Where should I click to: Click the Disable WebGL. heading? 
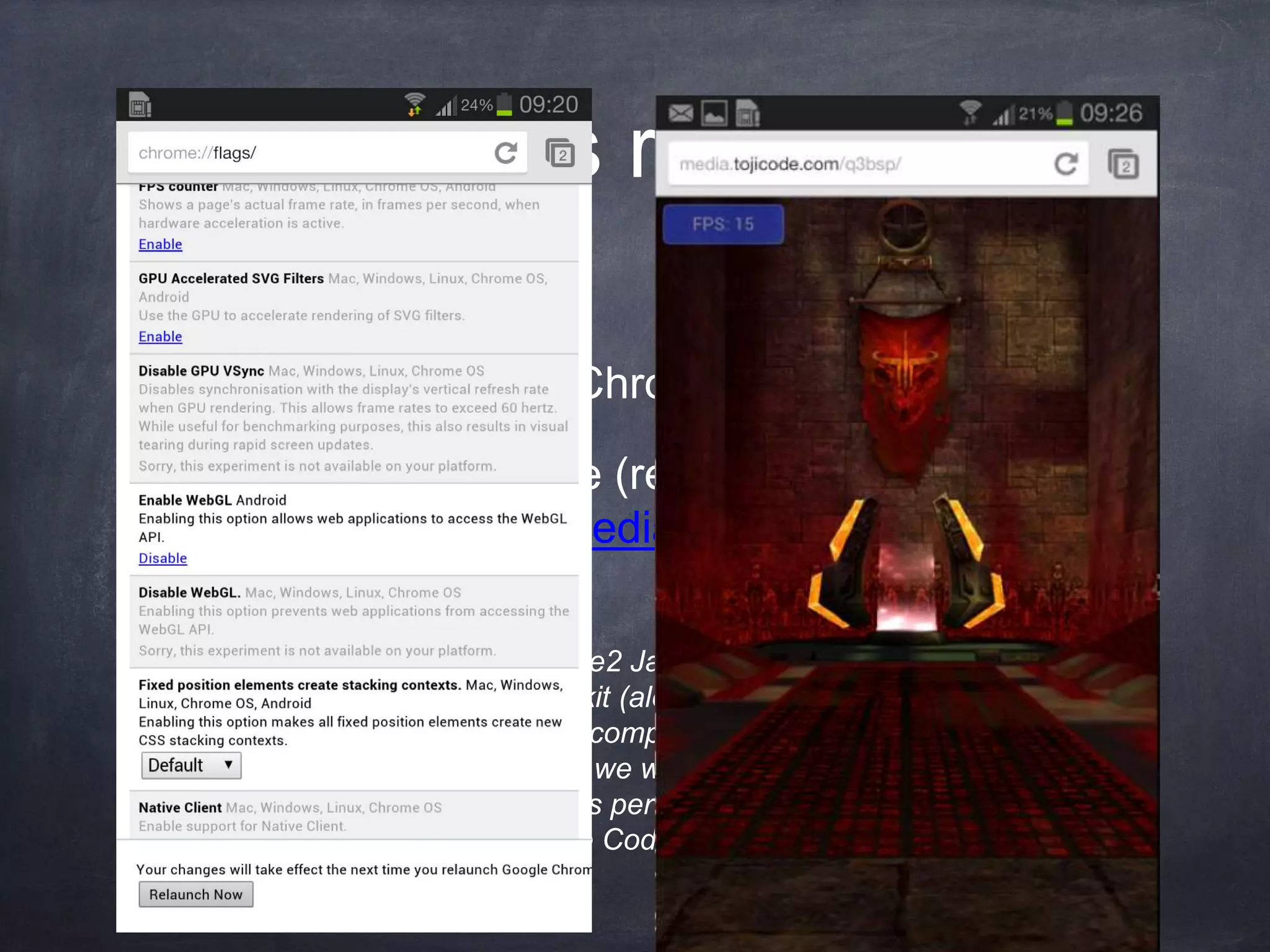pos(189,593)
